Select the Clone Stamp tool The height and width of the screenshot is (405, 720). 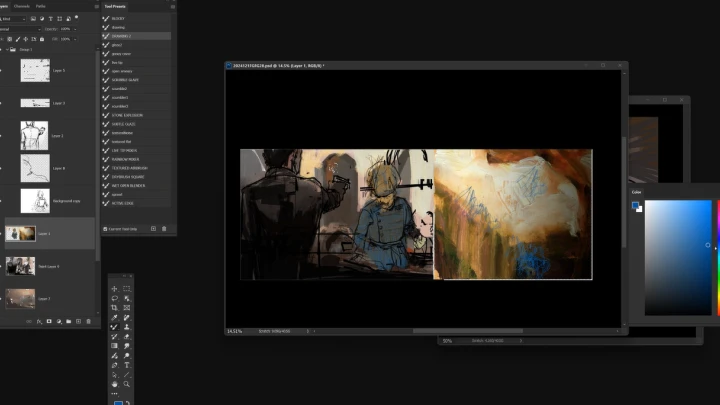tap(127, 327)
